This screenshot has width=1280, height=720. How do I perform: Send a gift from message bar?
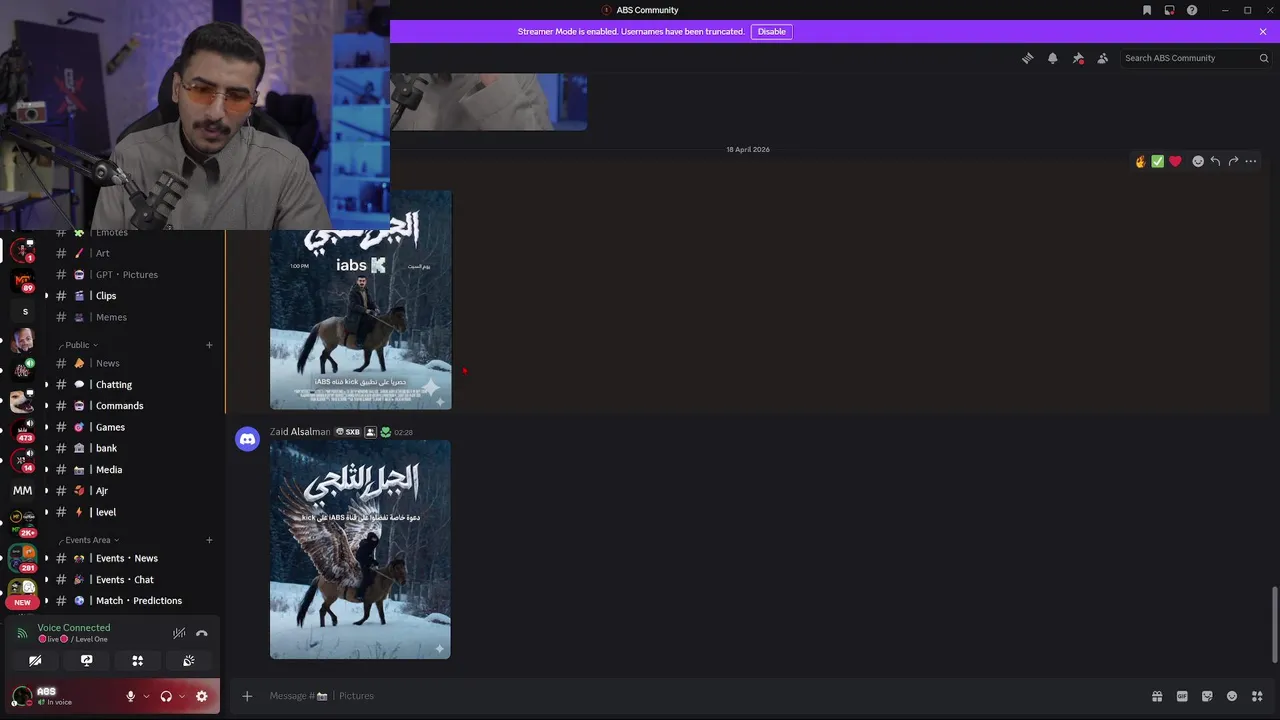1157,696
